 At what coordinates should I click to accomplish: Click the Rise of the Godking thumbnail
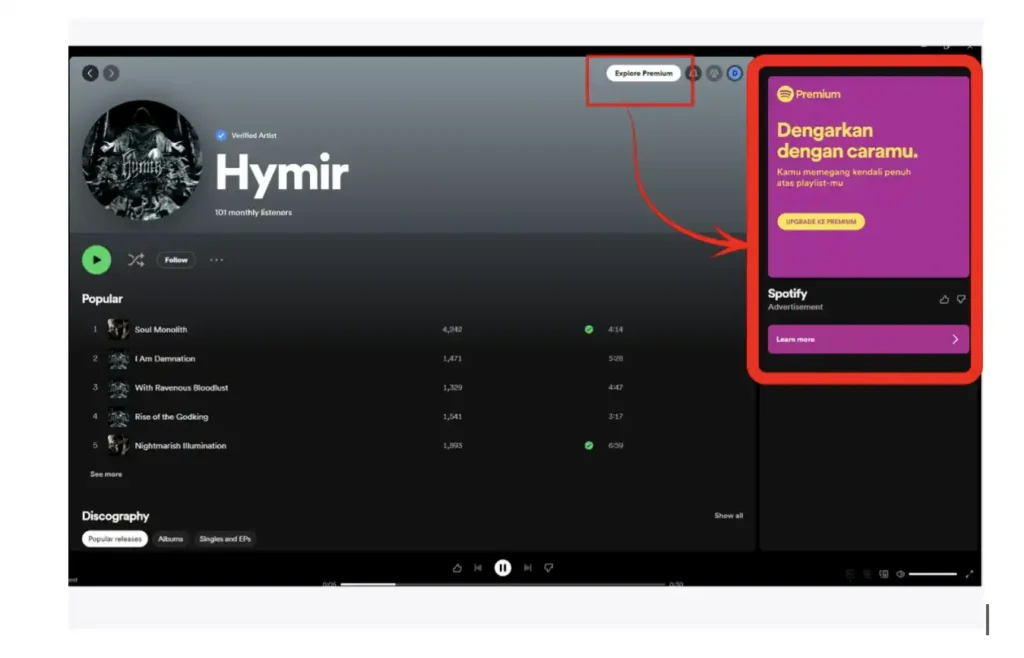pos(118,416)
